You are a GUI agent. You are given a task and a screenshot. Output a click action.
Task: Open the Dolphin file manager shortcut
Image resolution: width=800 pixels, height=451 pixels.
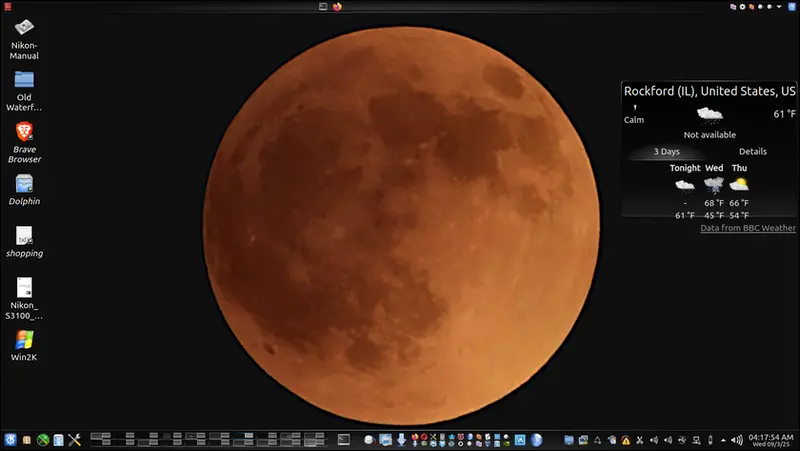click(x=24, y=190)
